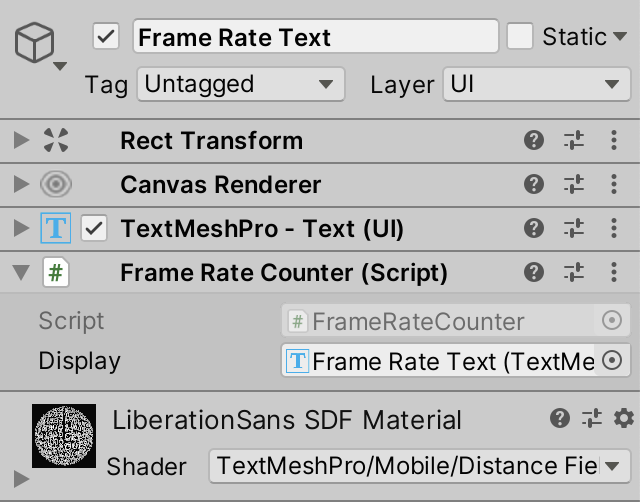Screen dimensions: 640x502
Task: Click Display field object picker icon
Action: click(613, 361)
